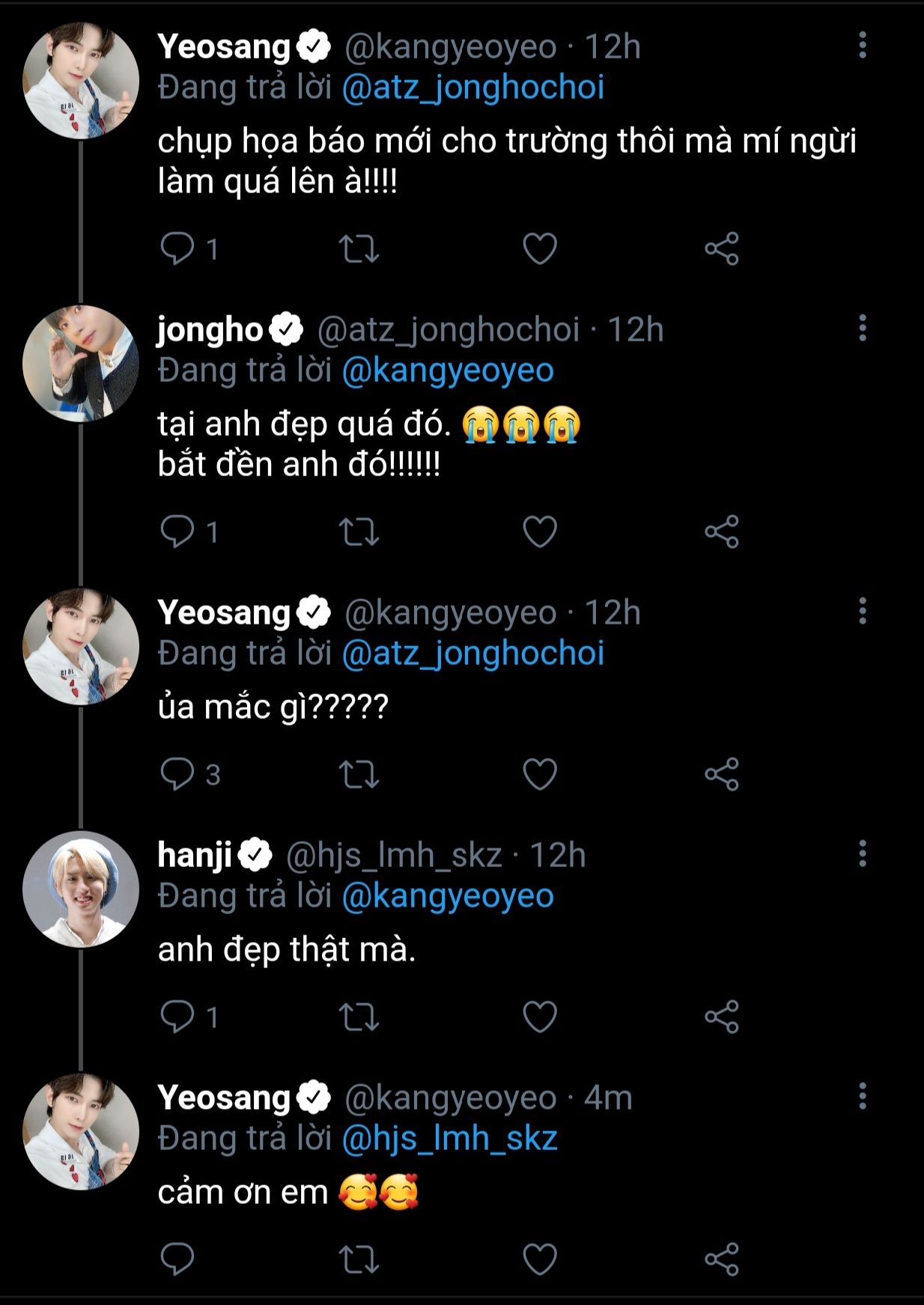The image size is (924, 1305).
Task: Share the last "cảm ơn em" tweet
Action: coord(722,1259)
